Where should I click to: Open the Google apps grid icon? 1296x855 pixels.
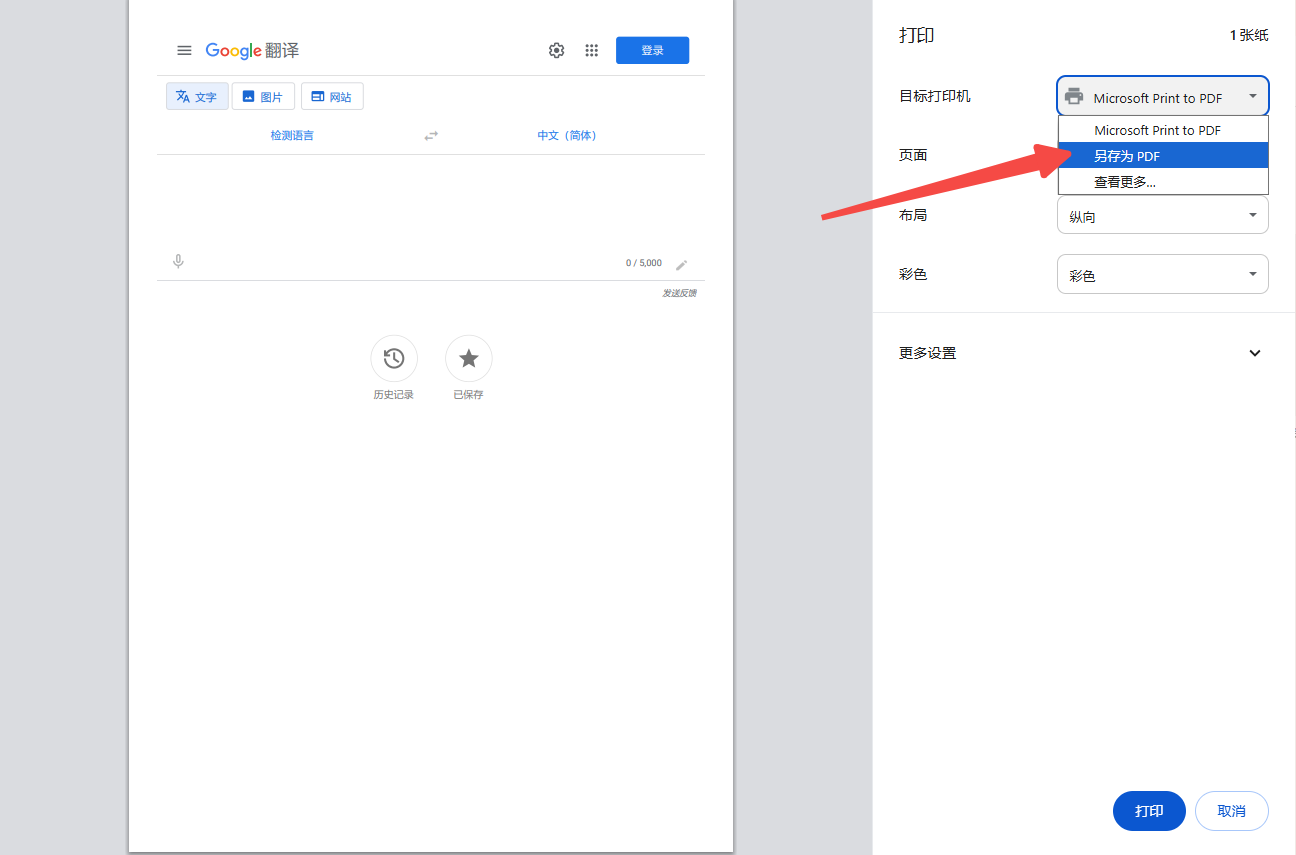tap(591, 50)
